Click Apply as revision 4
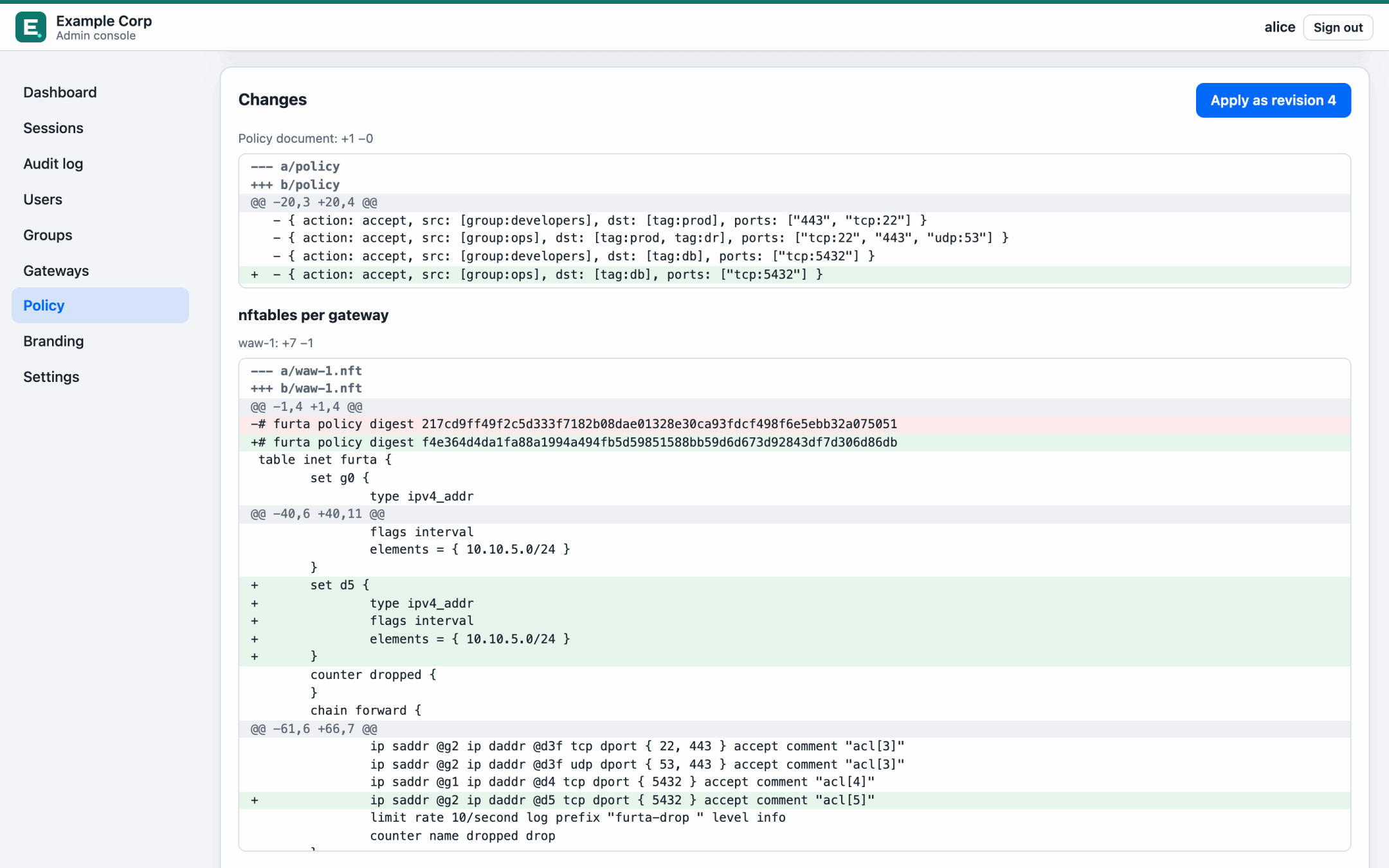Viewport: 1389px width, 868px height. (1273, 100)
